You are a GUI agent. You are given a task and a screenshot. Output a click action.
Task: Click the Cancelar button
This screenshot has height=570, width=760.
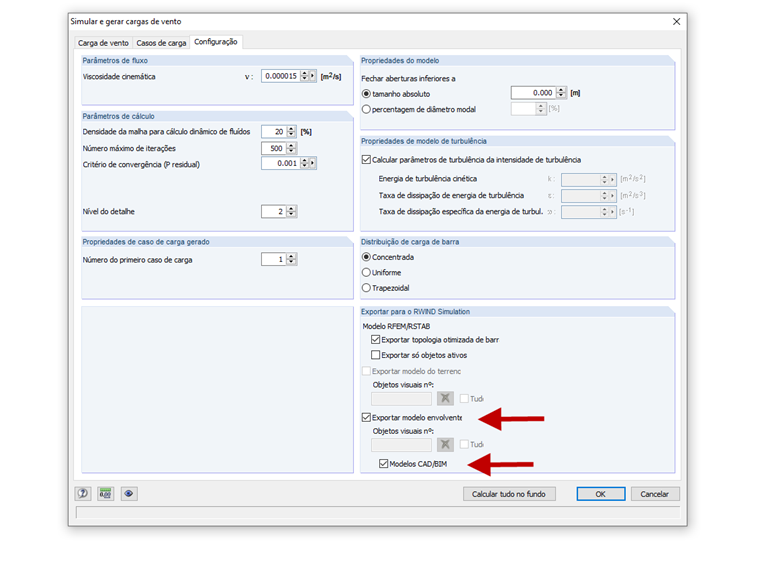click(x=655, y=494)
